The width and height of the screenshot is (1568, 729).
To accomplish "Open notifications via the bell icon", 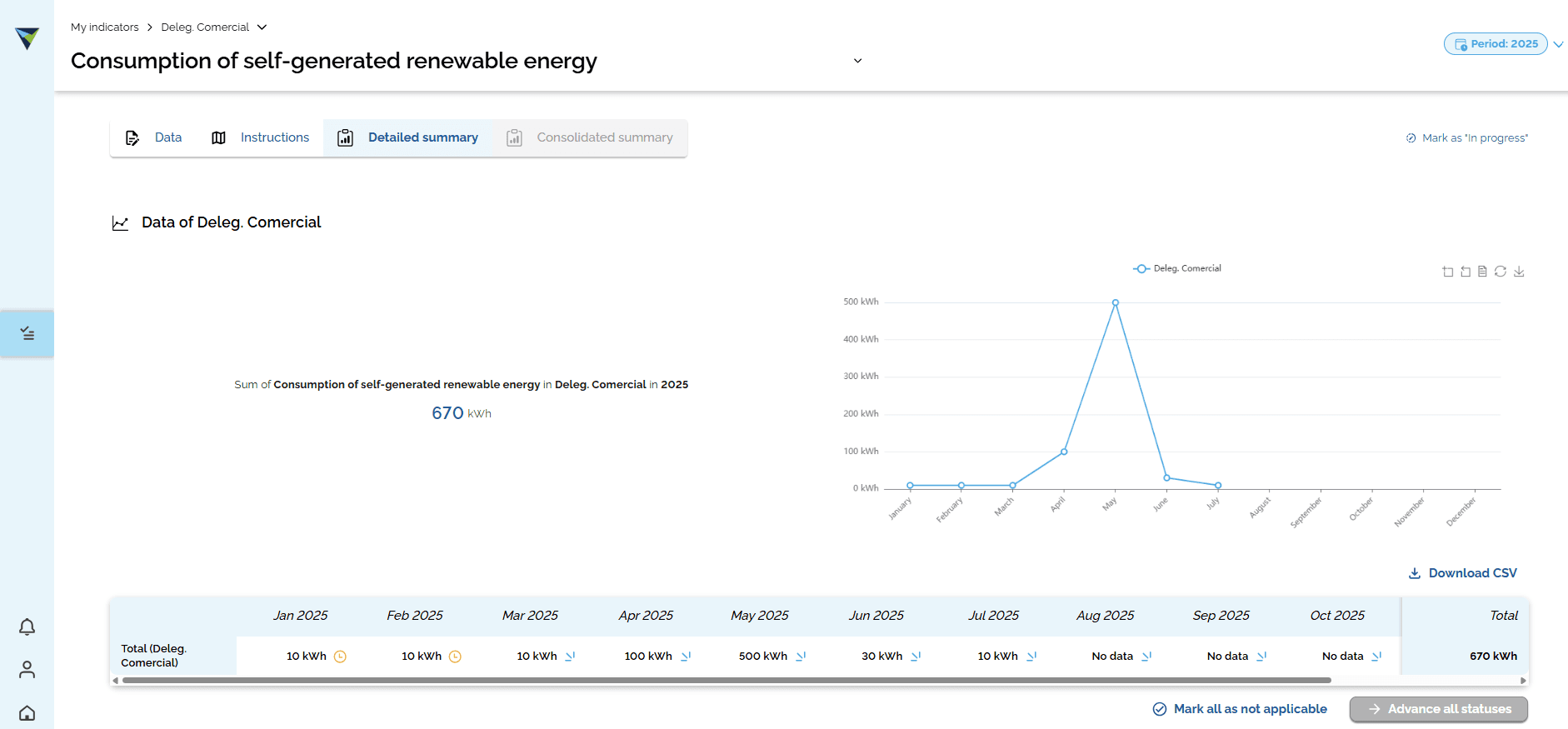I will coord(27,627).
